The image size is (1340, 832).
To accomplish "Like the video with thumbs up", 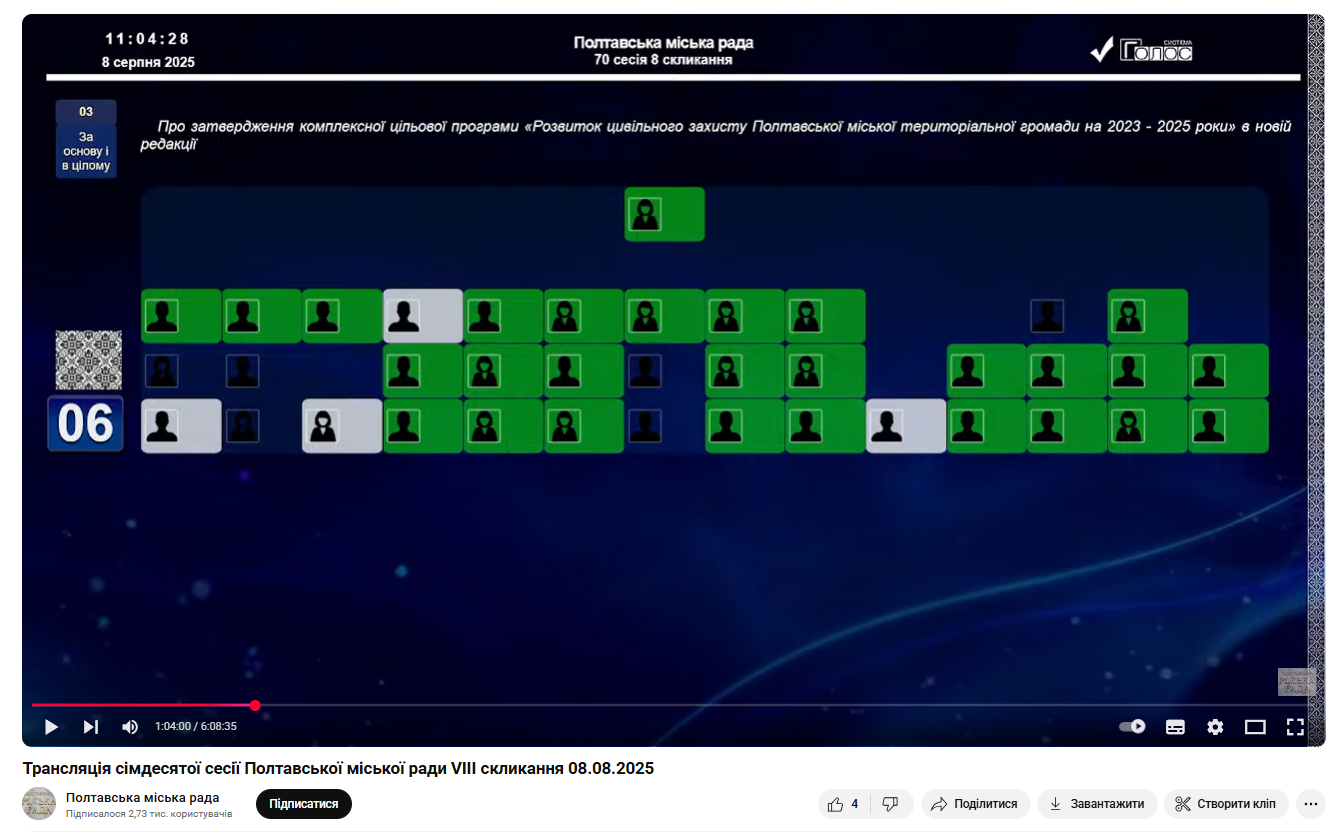I will (844, 804).
